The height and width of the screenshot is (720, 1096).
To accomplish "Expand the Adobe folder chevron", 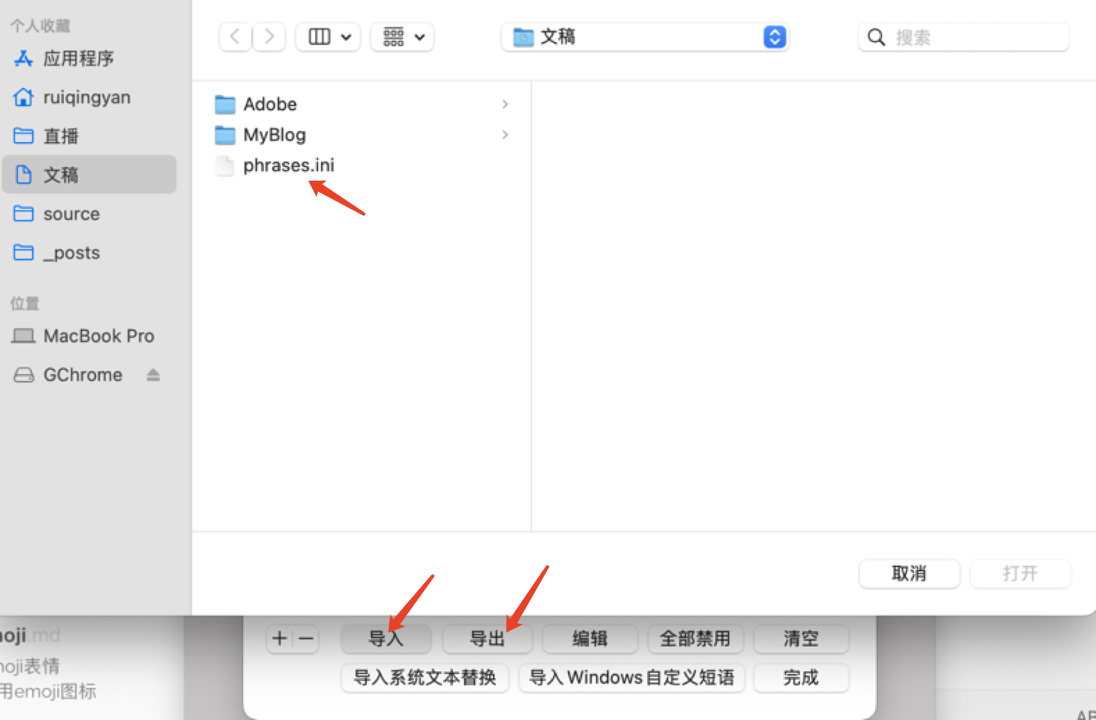I will click(505, 104).
